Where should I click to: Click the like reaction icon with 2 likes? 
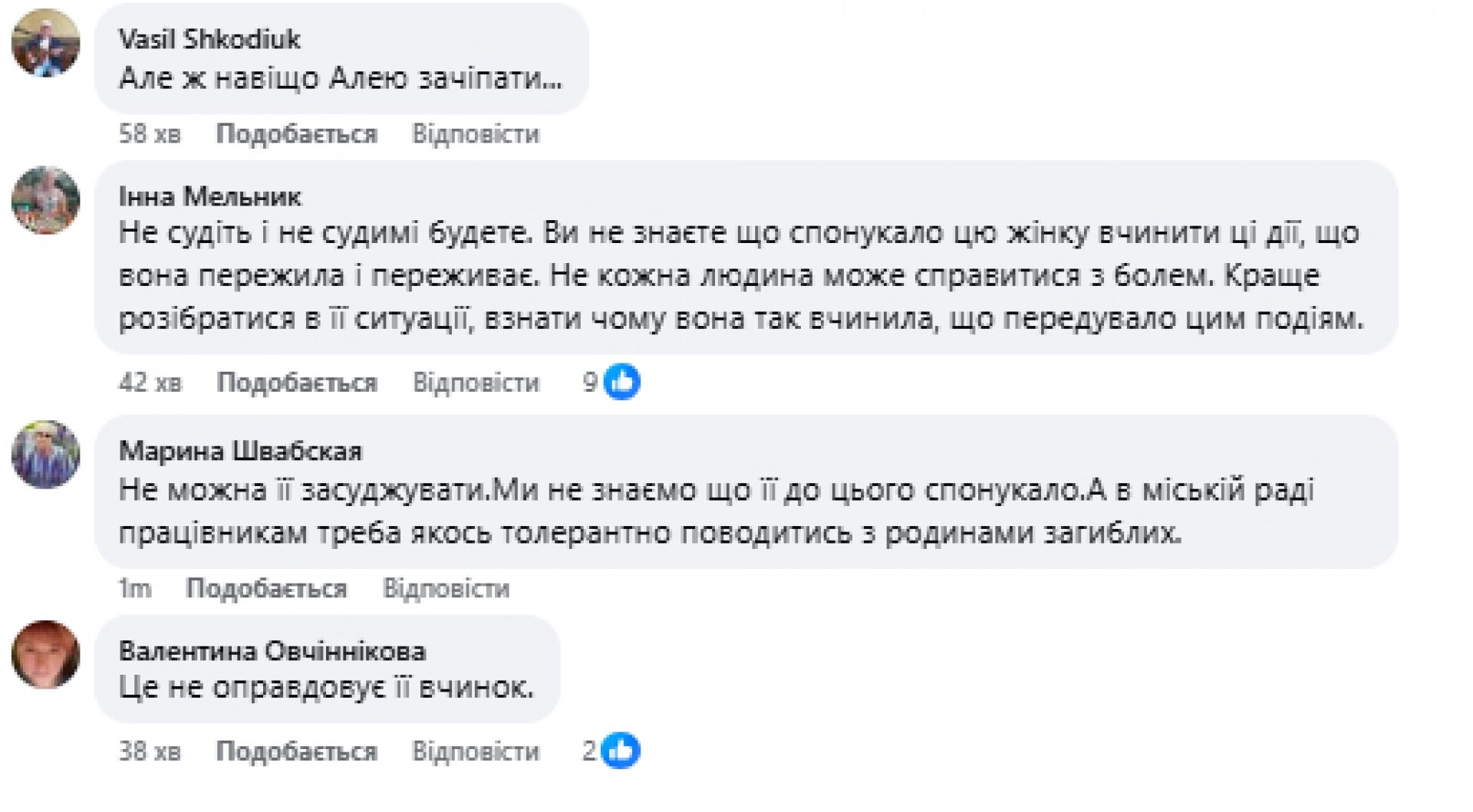click(x=621, y=751)
